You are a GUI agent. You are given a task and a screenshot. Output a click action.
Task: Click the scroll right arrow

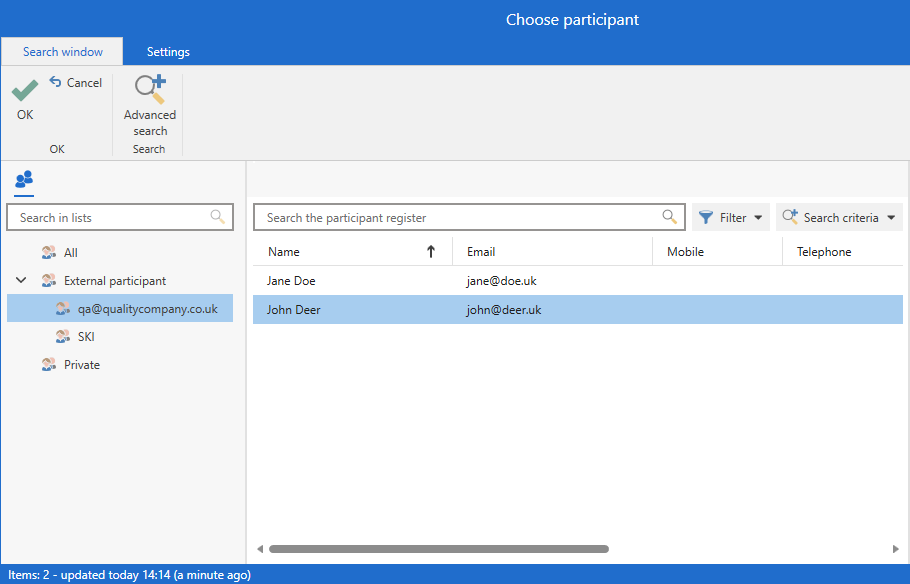tap(895, 549)
